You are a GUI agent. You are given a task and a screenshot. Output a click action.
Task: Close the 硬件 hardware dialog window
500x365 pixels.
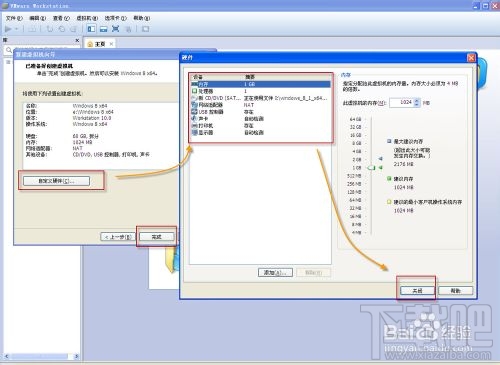point(471,58)
